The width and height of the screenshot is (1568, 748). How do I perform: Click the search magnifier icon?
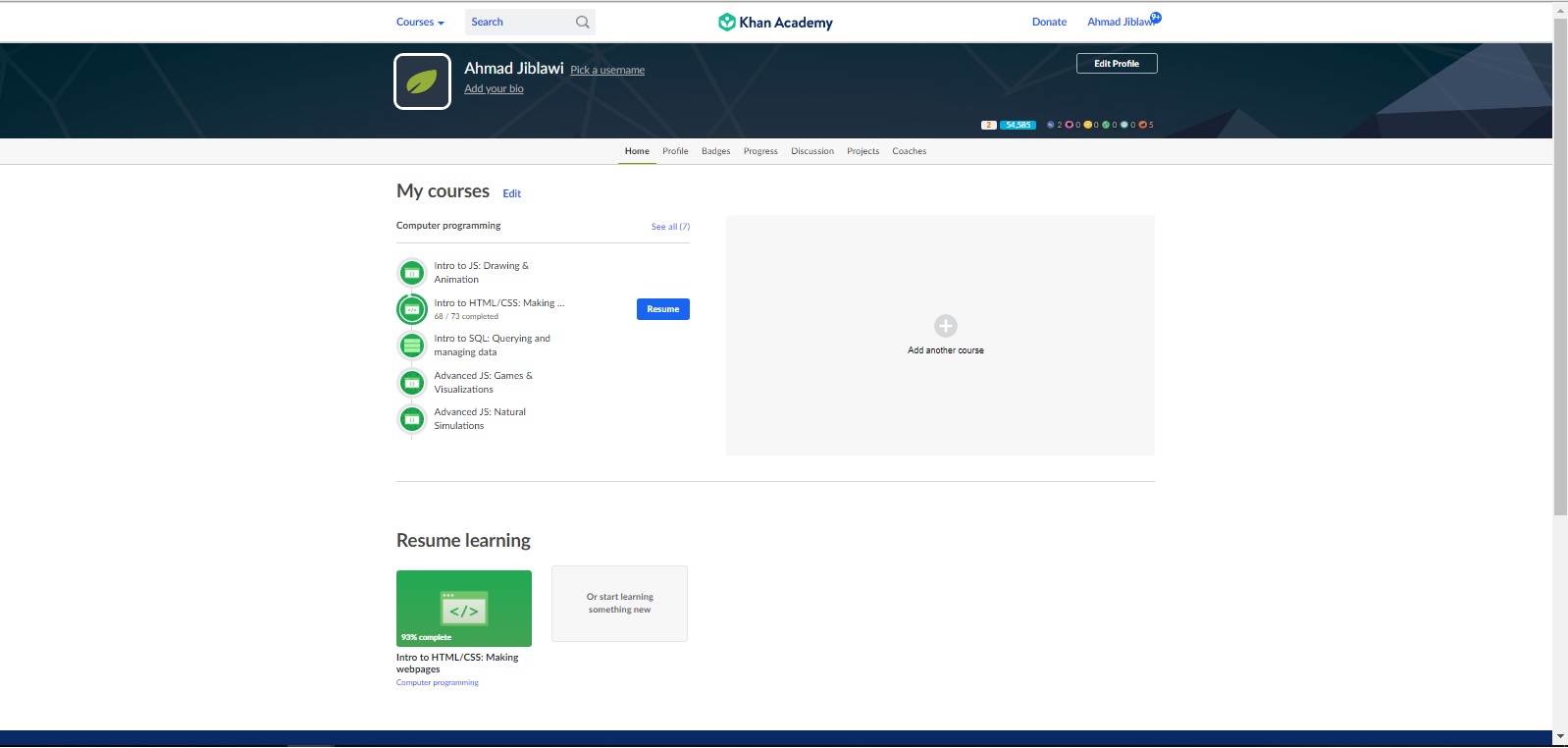583,22
